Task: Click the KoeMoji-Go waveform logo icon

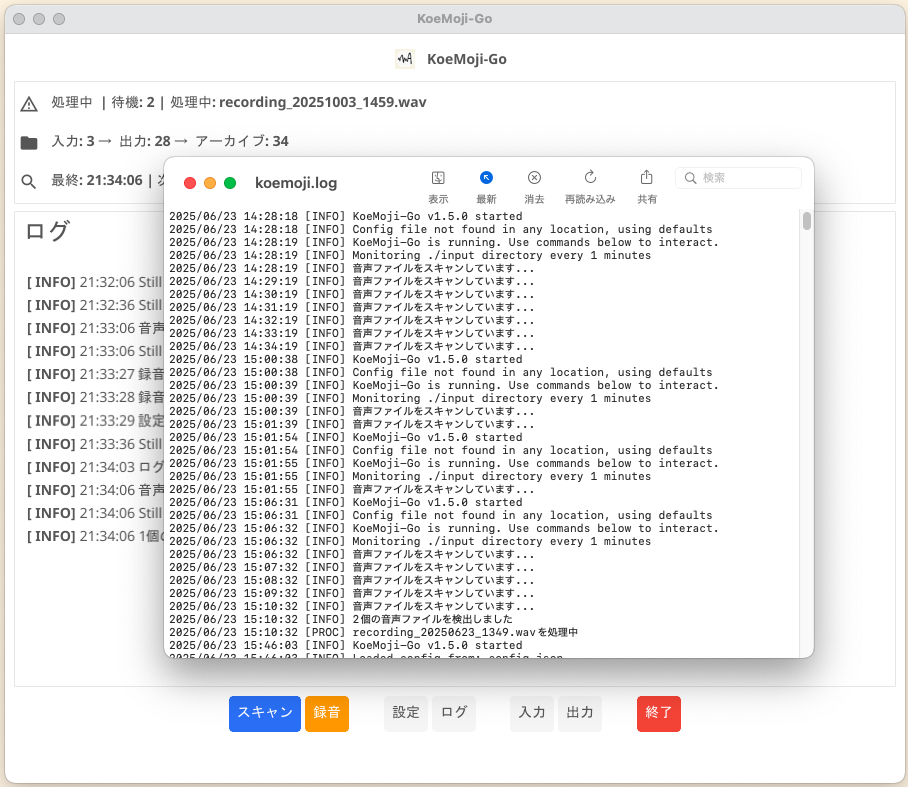Action: [x=405, y=59]
